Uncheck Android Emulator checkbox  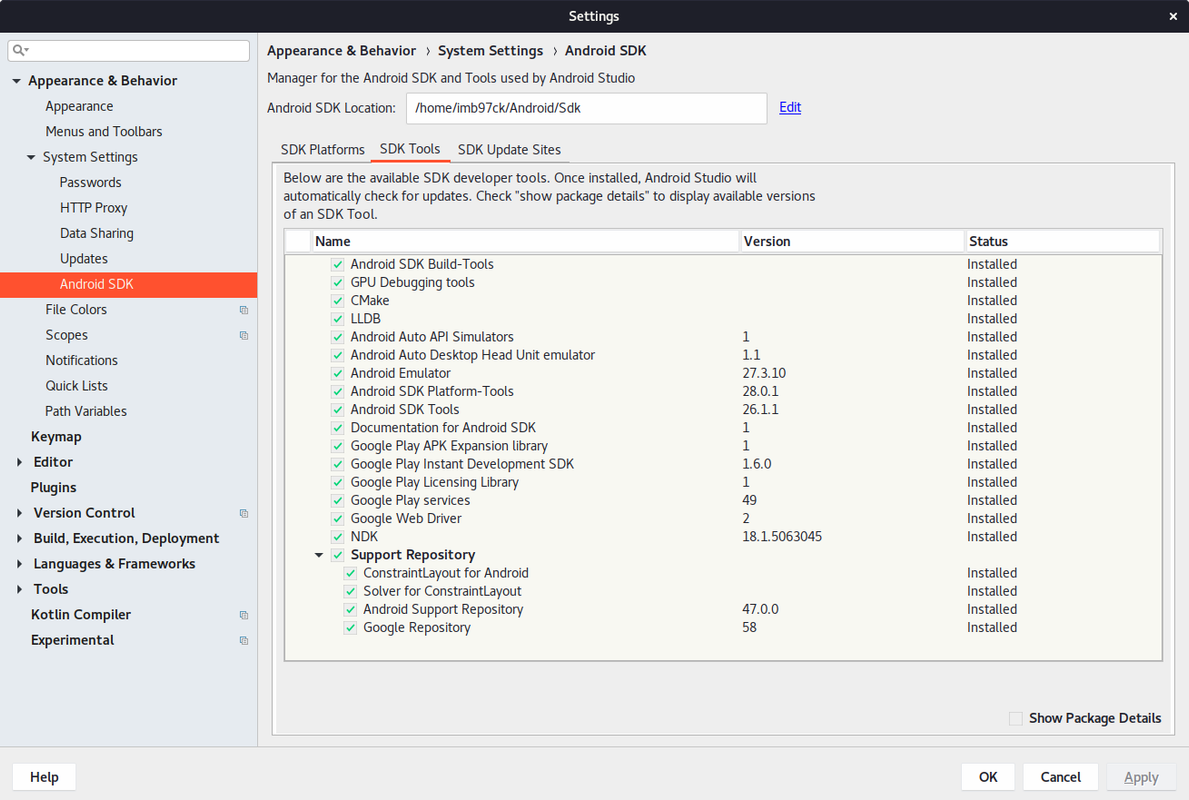coord(337,374)
